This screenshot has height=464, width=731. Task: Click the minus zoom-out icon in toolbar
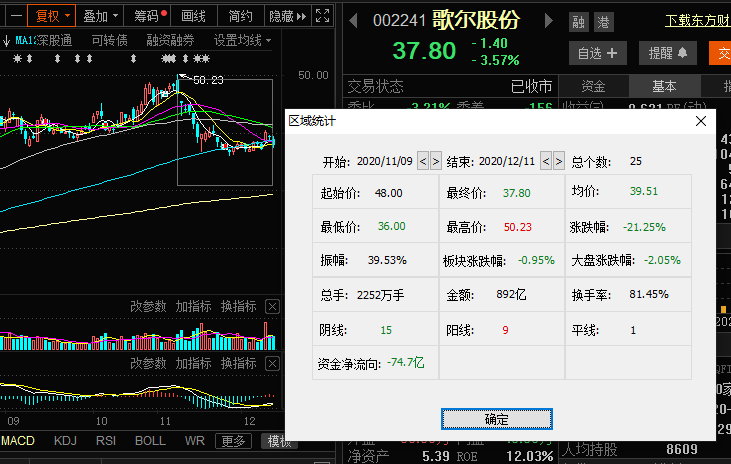click(x=16, y=16)
